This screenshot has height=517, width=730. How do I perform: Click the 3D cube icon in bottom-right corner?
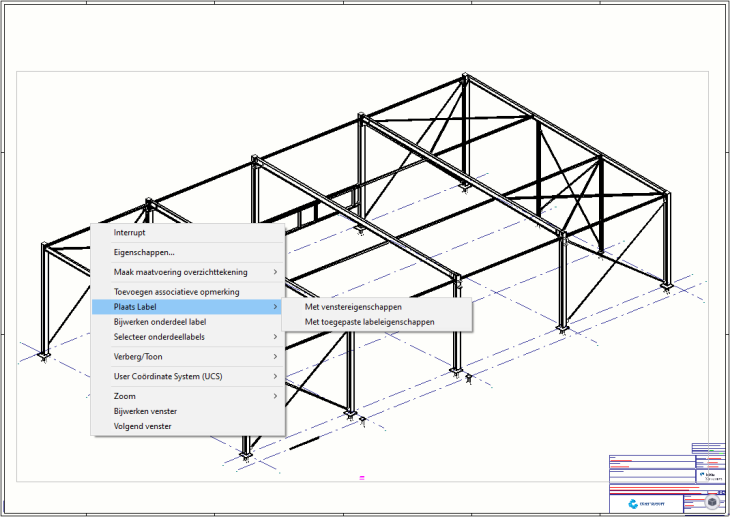711,504
